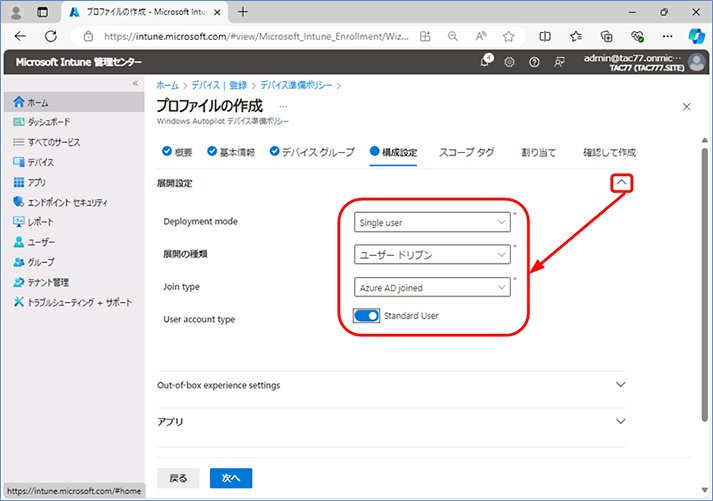Open the deployment type dropdown showing ユーザー ドリブン
This screenshot has height=501, width=713.
coord(432,255)
